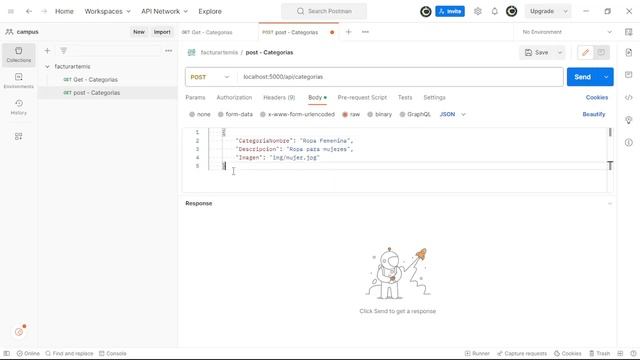Click the Send button
Screen dimensions: 640x360
pos(582,77)
